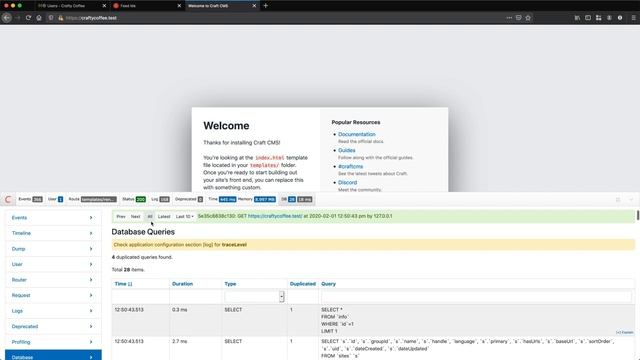Show the sidebars toolbar icon
Screen dimensions: 640x360
click(588, 18)
